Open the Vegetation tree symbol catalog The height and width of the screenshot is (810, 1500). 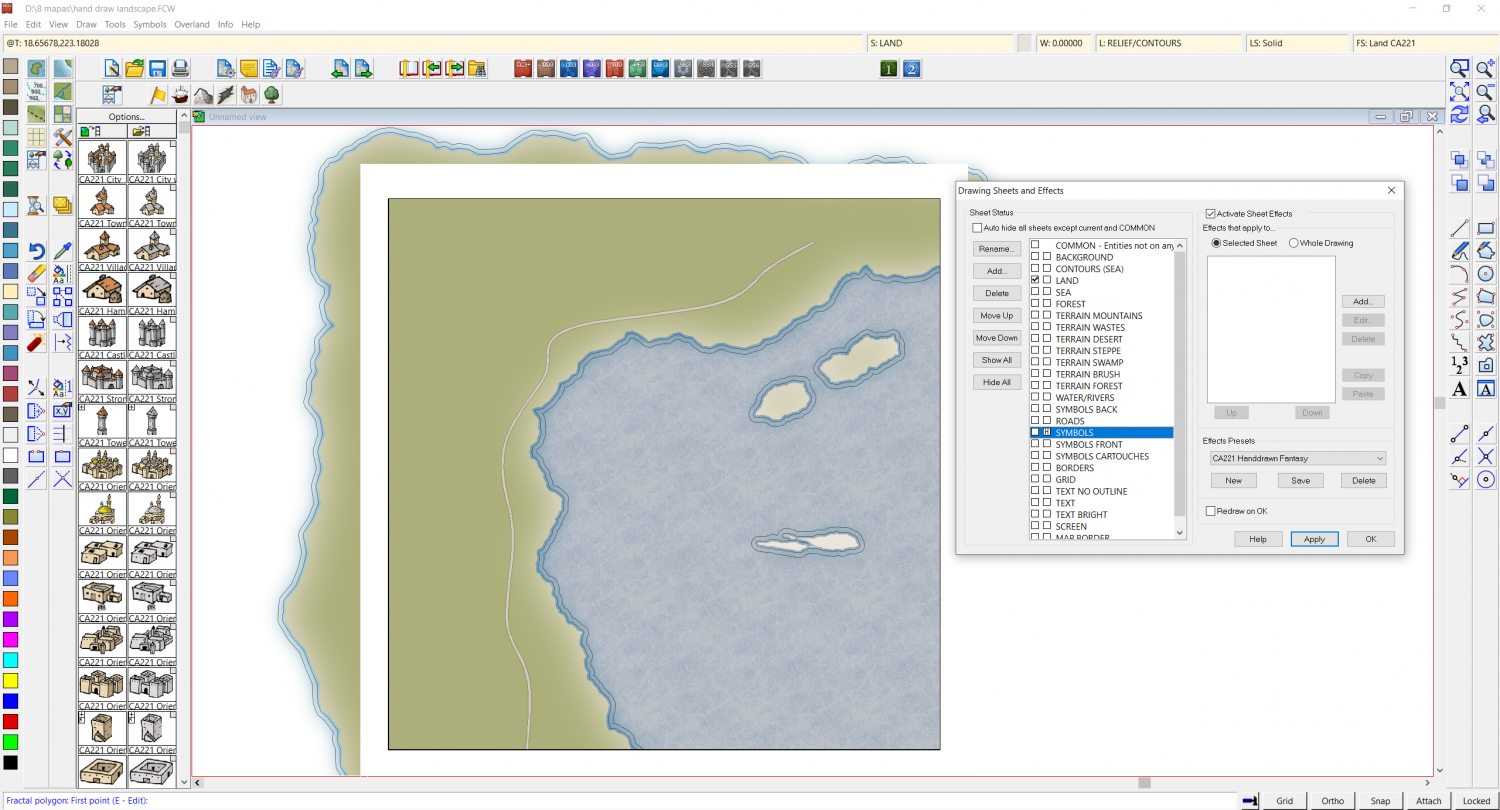(x=271, y=95)
